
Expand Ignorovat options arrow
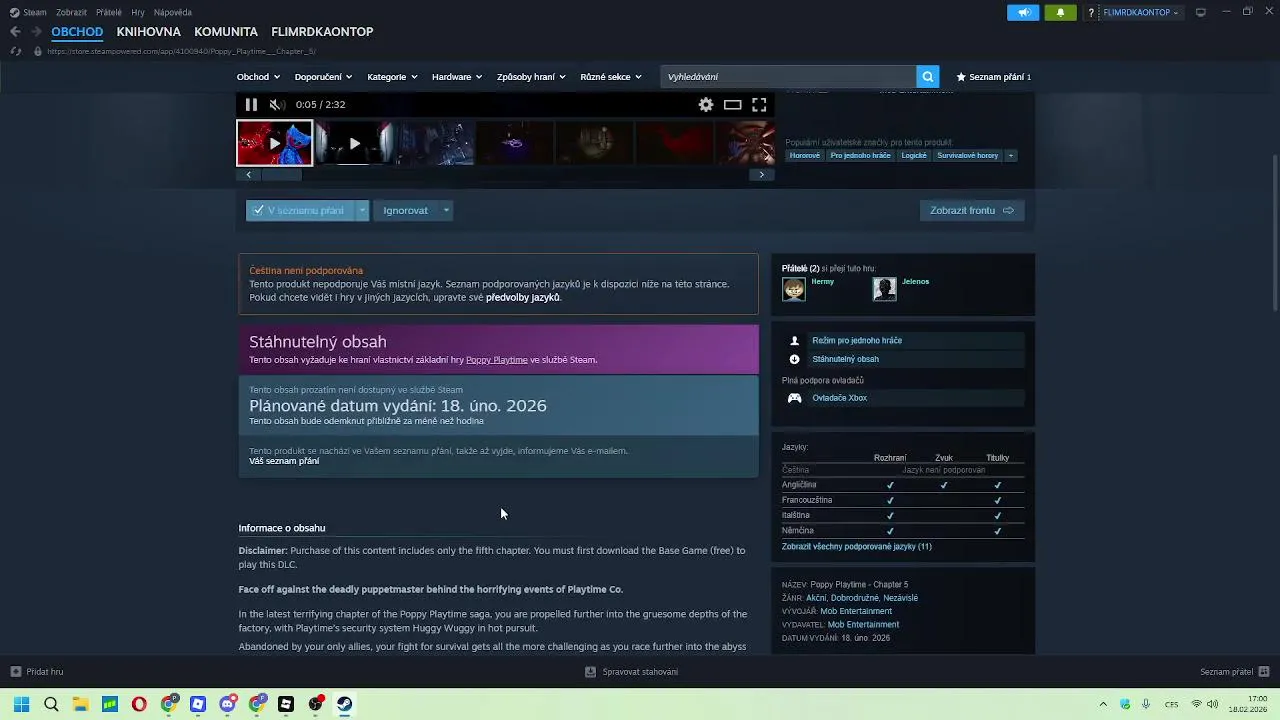[446, 211]
